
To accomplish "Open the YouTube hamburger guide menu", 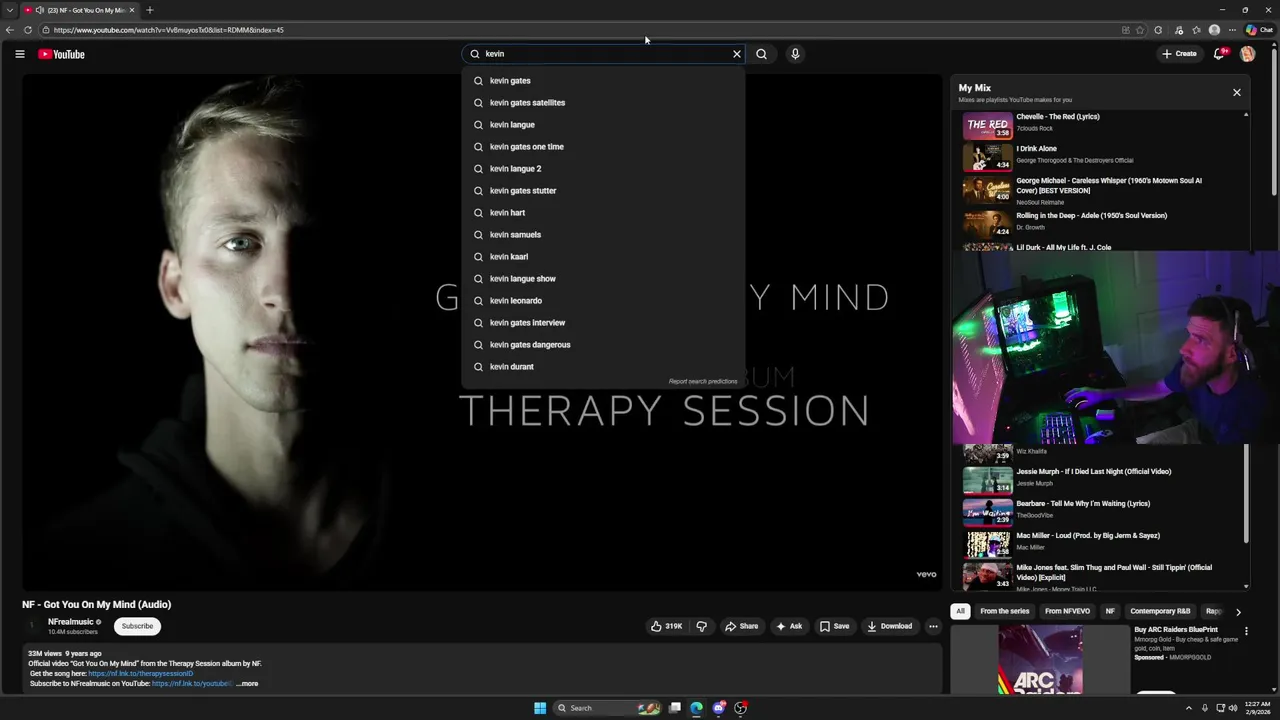I will tap(19, 54).
